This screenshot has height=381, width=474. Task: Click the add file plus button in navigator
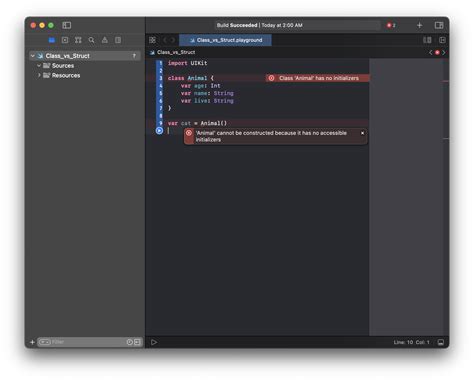[x=32, y=342]
